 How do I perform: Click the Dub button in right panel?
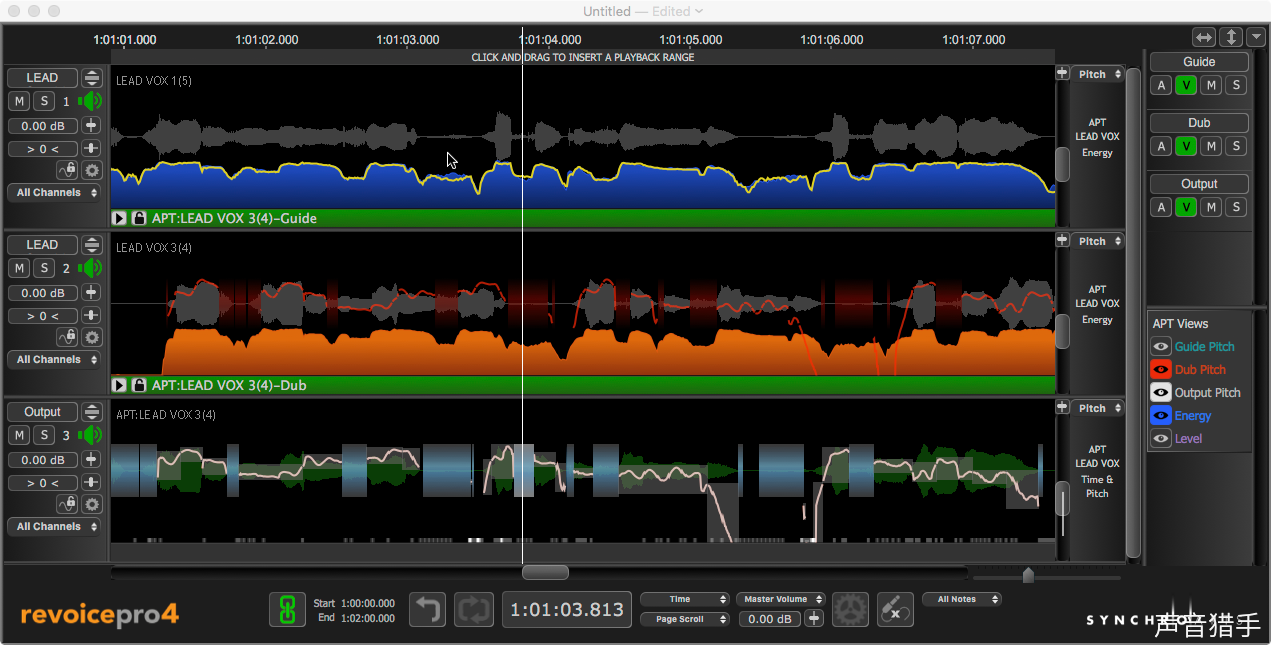point(1199,123)
